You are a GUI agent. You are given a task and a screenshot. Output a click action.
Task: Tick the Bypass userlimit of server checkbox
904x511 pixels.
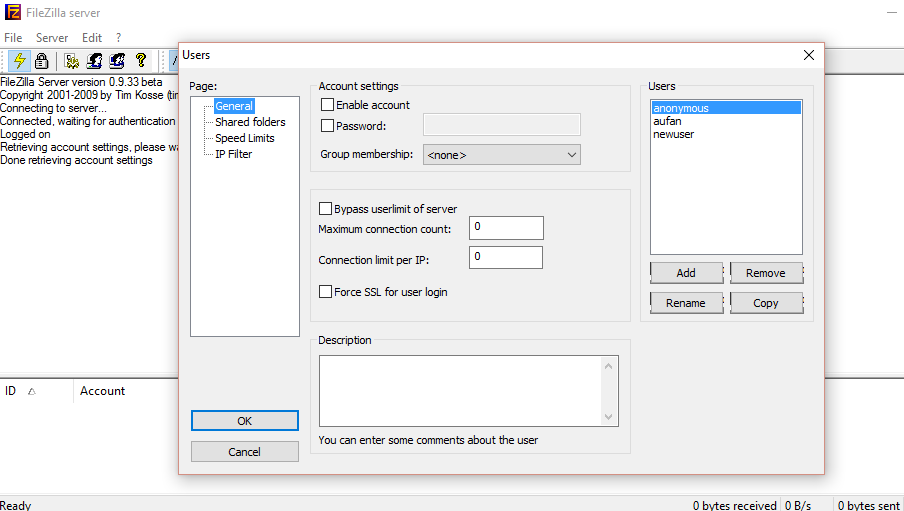(325, 209)
